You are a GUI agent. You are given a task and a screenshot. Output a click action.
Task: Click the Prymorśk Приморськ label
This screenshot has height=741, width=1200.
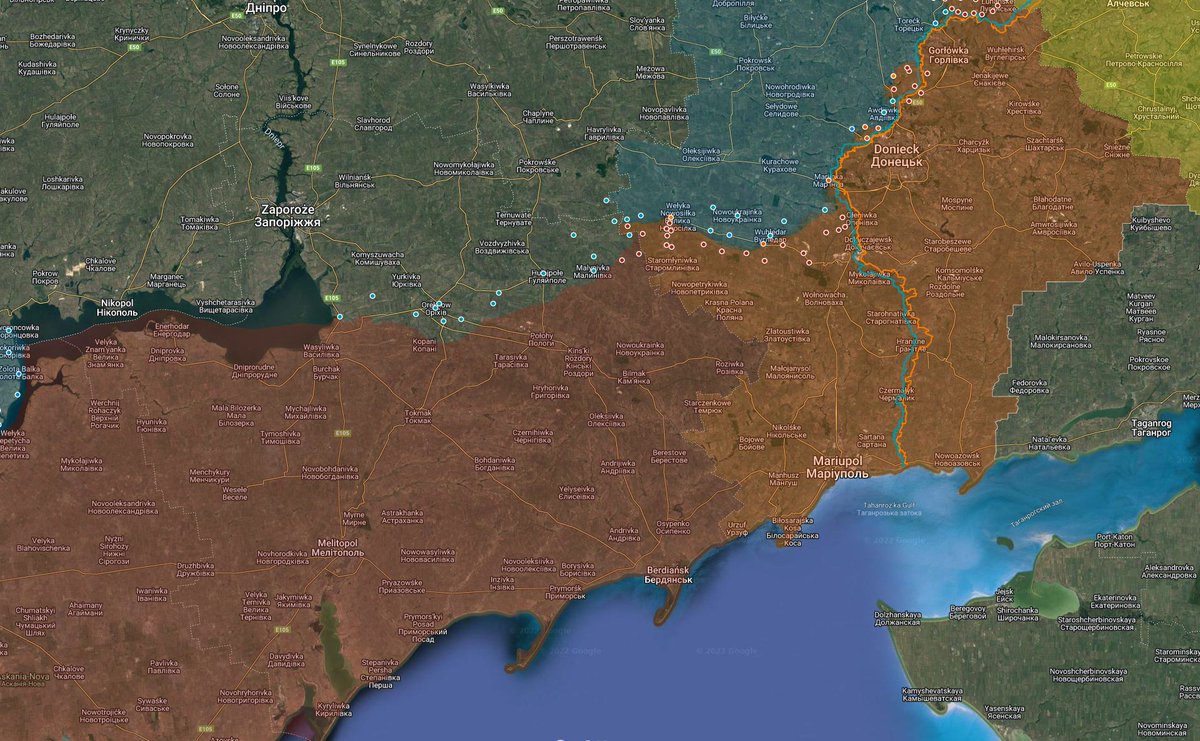(566, 592)
